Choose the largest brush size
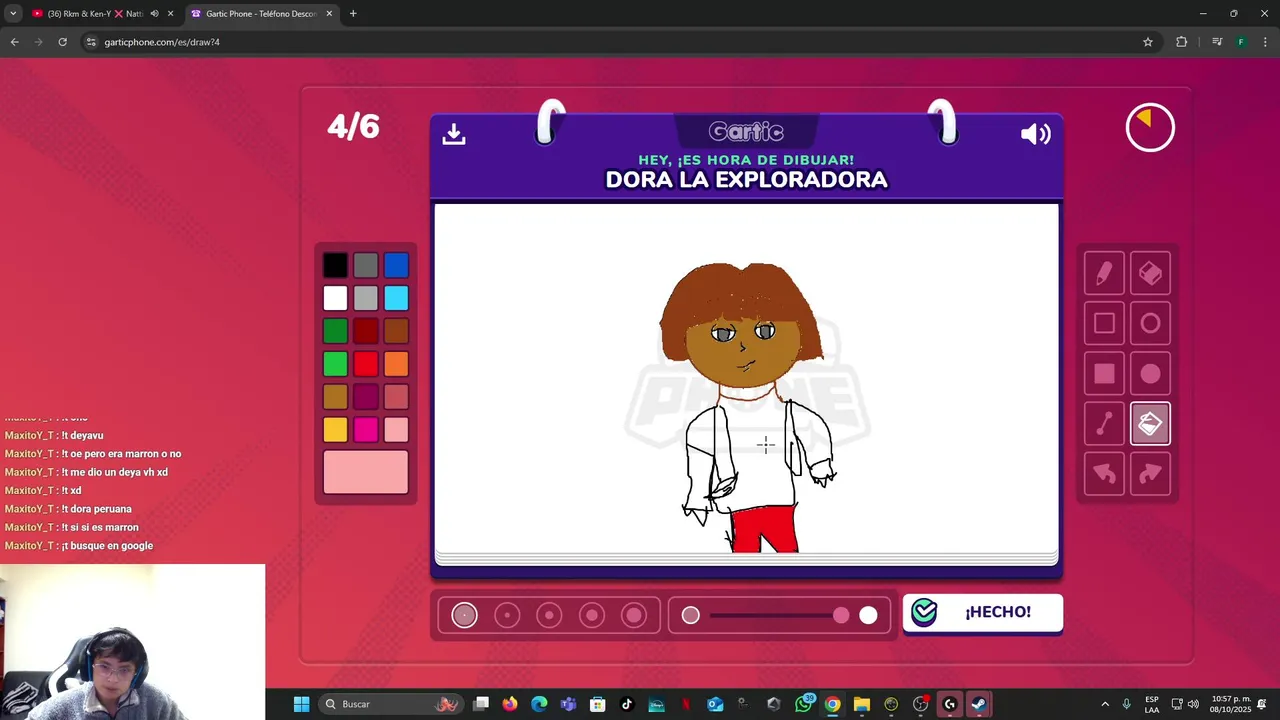 pos(634,615)
